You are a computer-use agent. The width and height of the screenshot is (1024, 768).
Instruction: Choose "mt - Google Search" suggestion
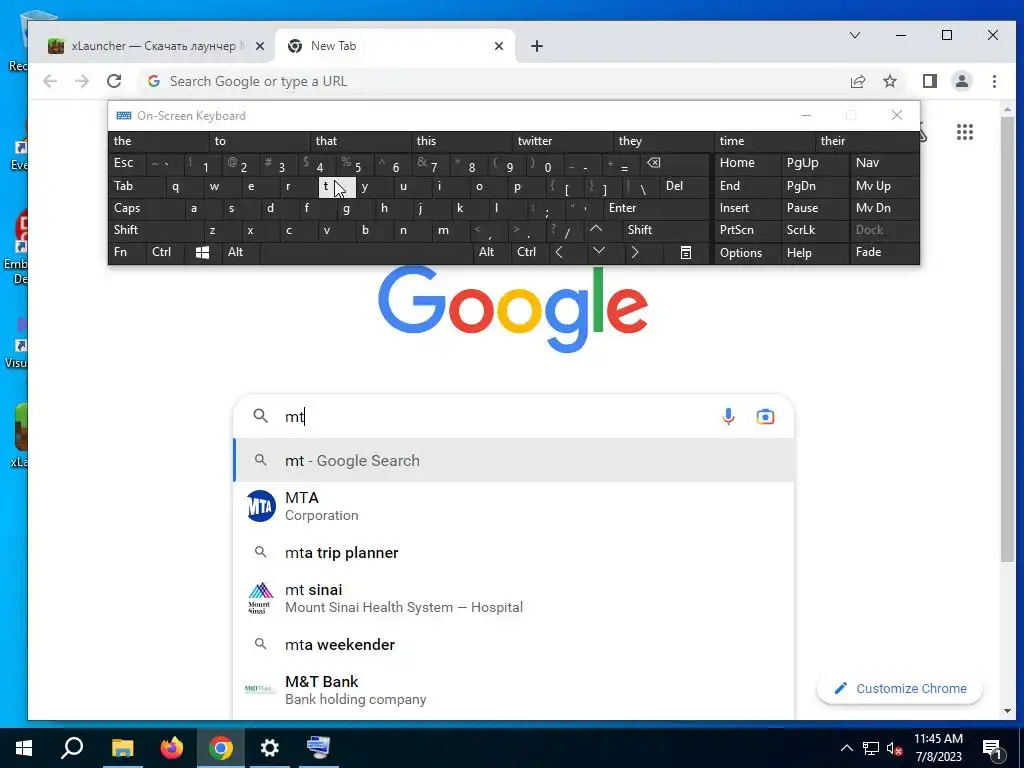tap(514, 460)
